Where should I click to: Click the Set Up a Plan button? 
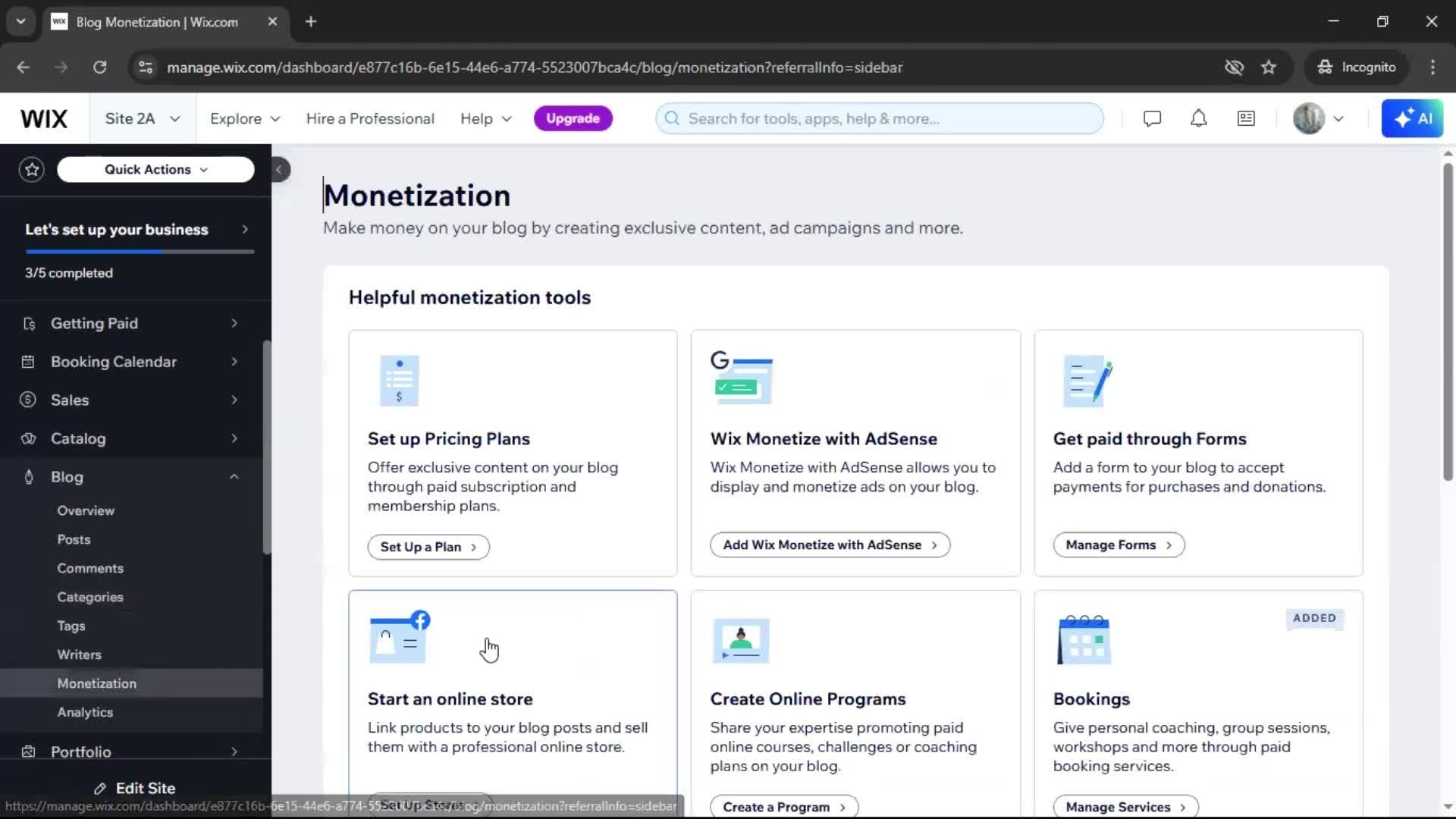[x=428, y=547]
